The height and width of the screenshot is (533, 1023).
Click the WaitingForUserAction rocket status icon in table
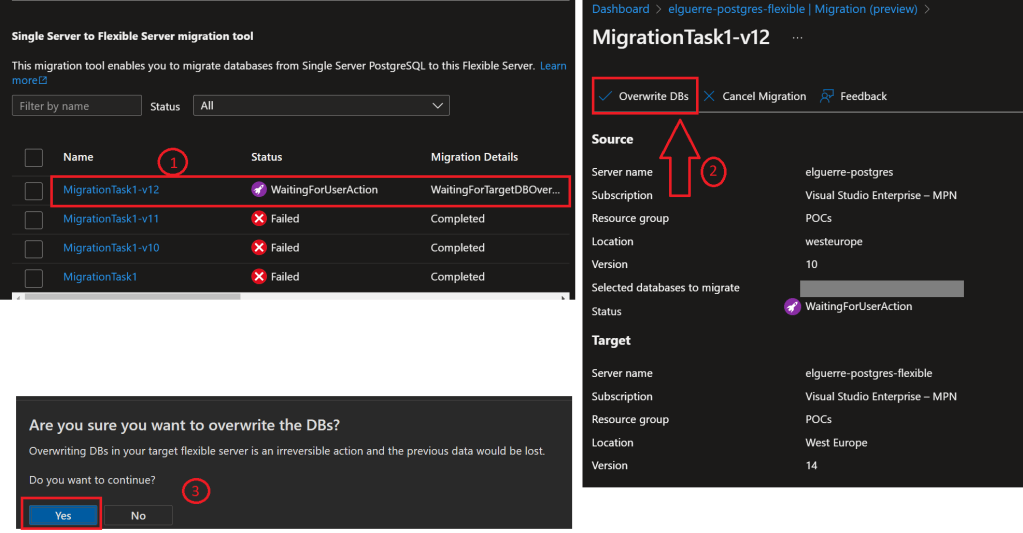pos(259,189)
